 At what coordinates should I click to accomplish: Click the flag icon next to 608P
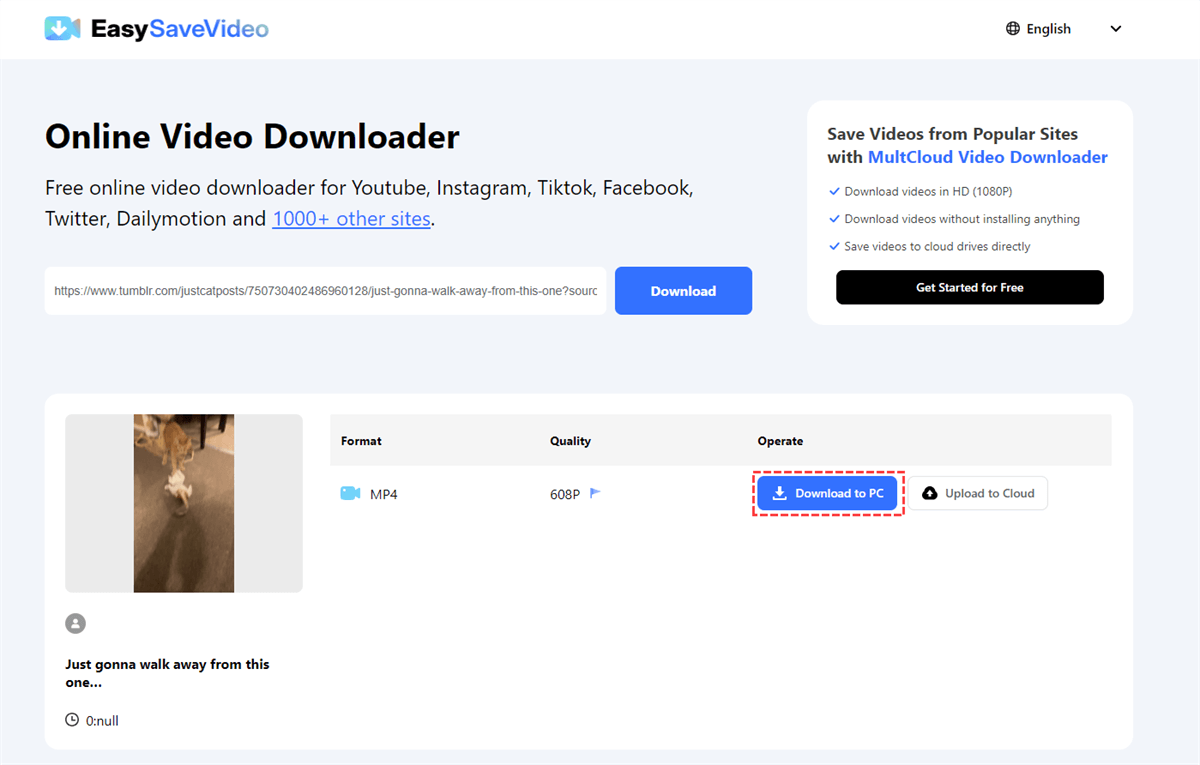pos(595,493)
